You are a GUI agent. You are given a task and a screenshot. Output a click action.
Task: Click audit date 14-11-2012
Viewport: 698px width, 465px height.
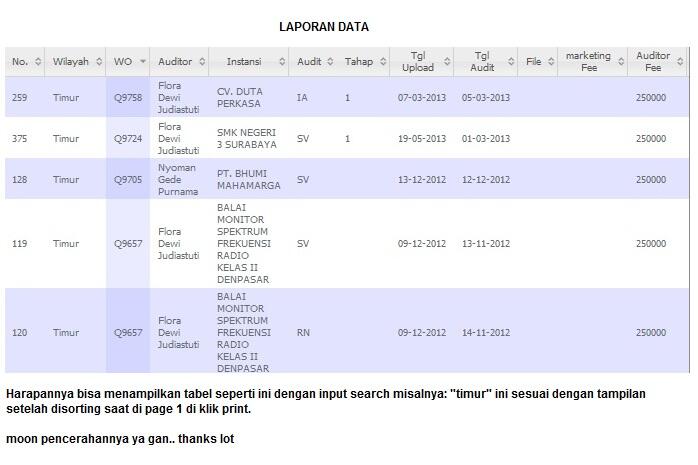point(486,332)
